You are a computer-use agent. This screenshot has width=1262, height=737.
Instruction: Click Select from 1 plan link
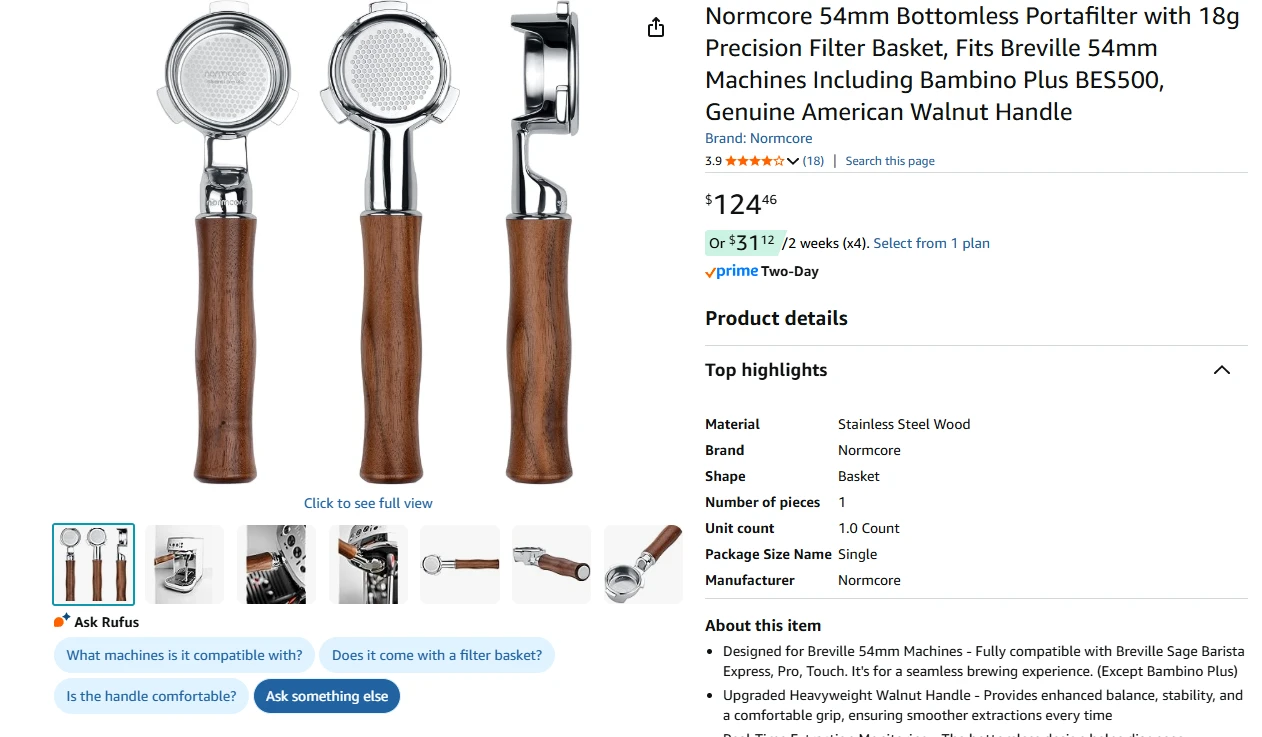click(x=931, y=243)
